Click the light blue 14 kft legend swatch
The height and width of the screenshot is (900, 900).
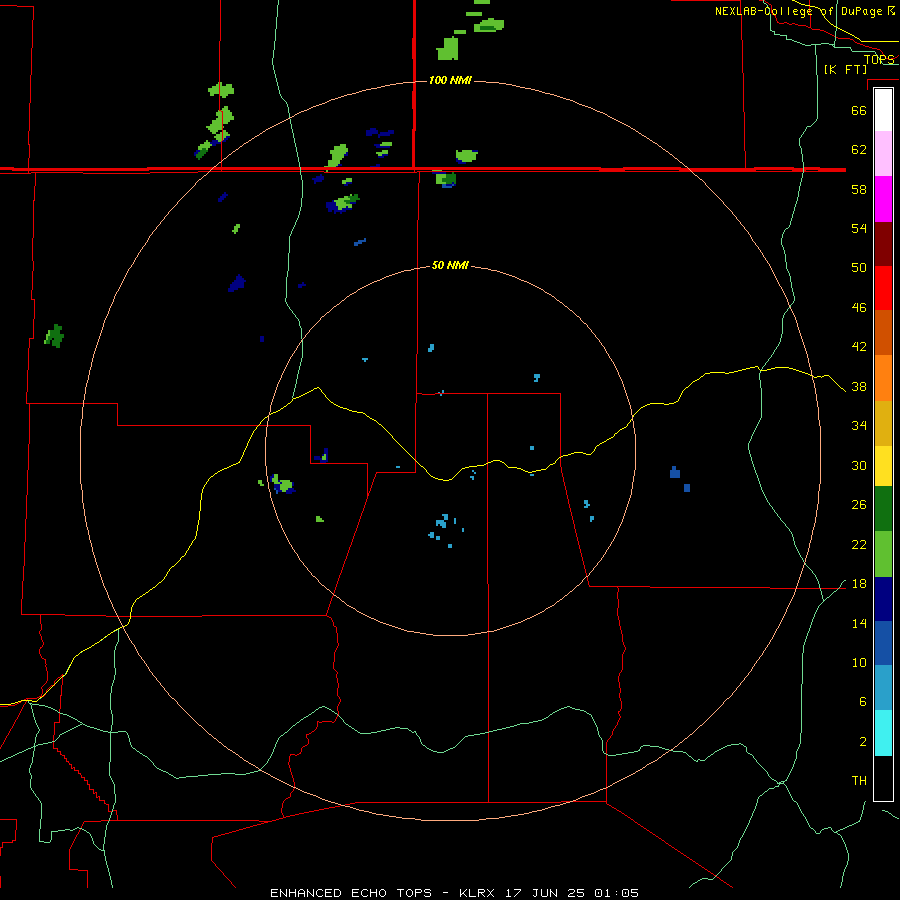coord(883,688)
